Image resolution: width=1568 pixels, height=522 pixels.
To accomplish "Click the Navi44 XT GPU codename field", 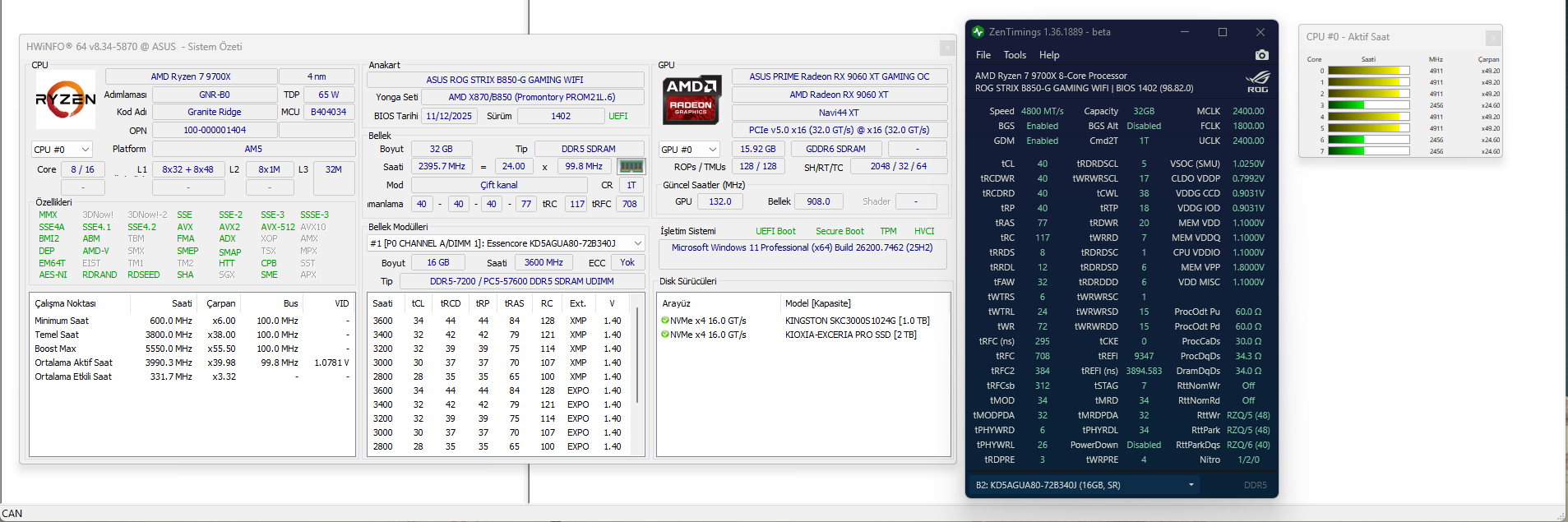I will pos(840,113).
